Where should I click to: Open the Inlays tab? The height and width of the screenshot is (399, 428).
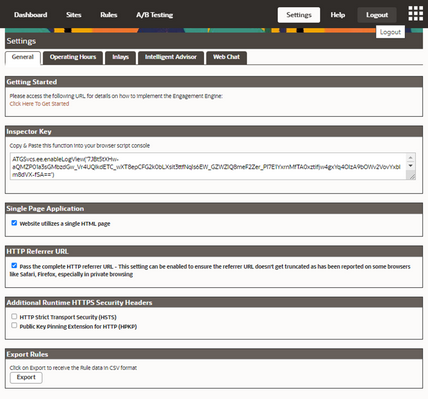[120, 57]
